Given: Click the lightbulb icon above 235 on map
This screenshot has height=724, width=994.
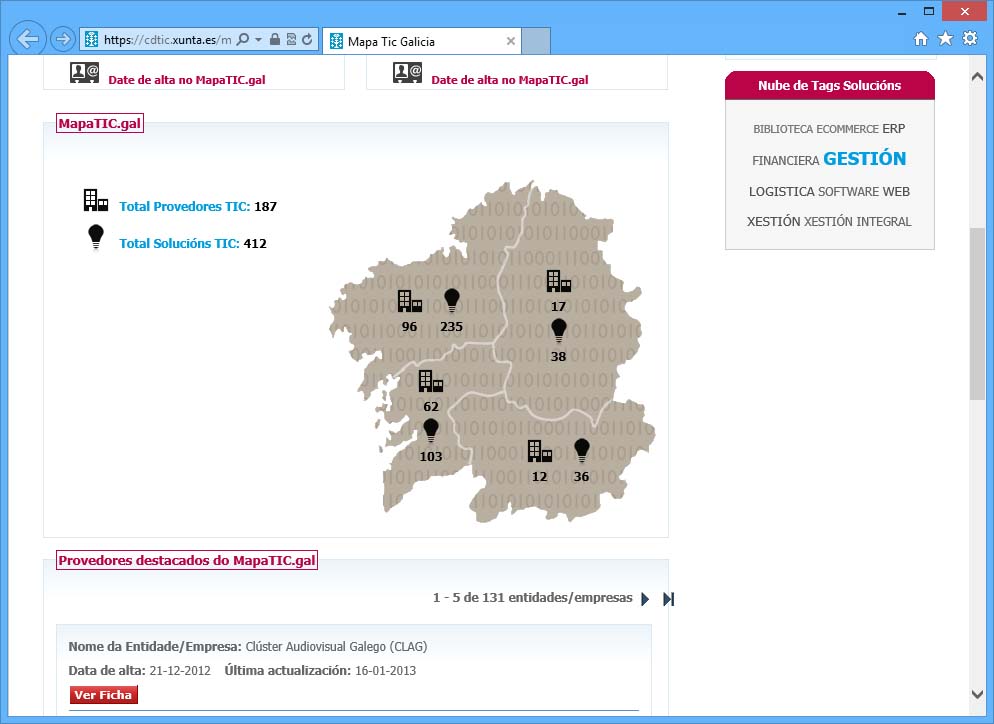Looking at the screenshot, I should (451, 301).
